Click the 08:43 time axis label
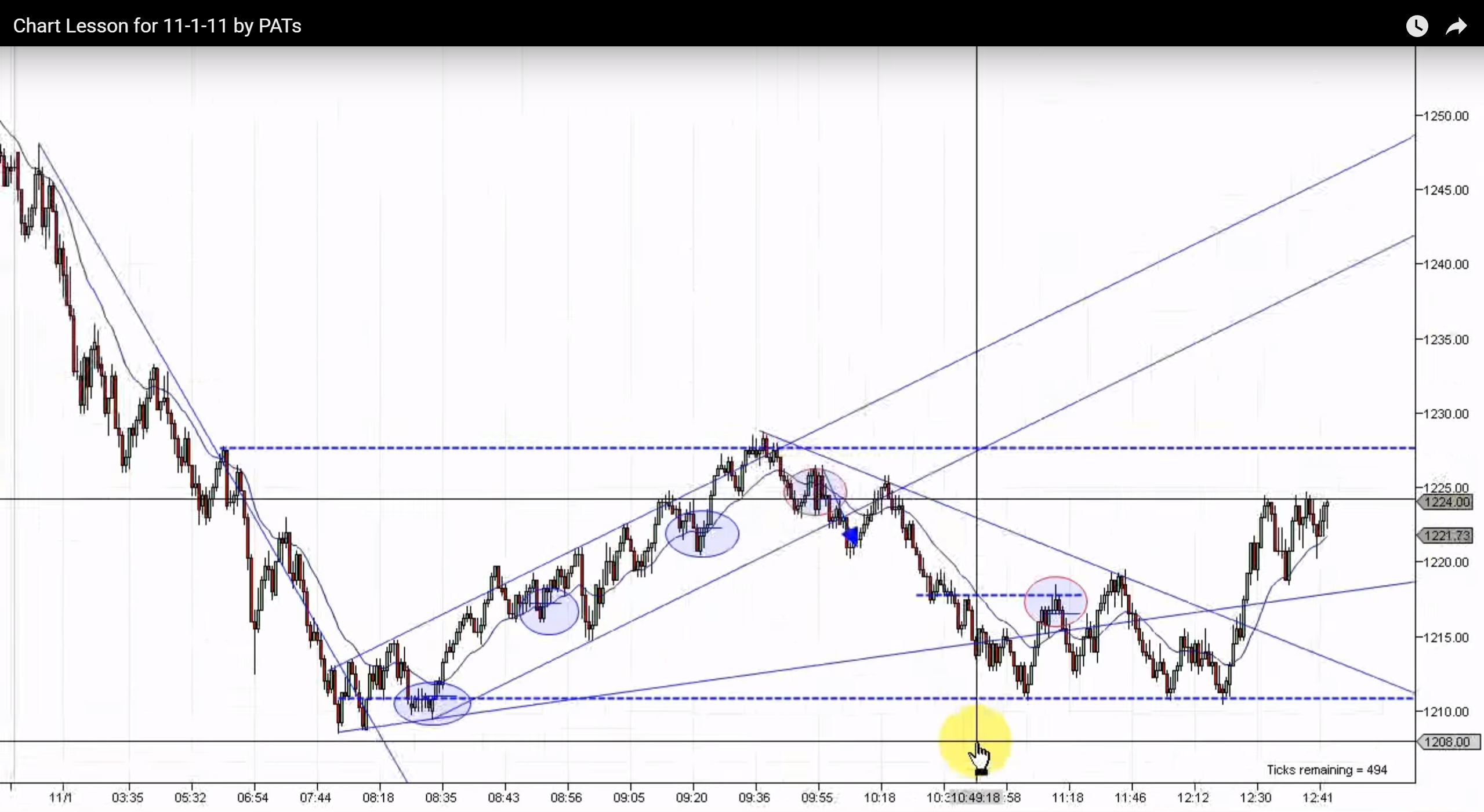 [503, 798]
